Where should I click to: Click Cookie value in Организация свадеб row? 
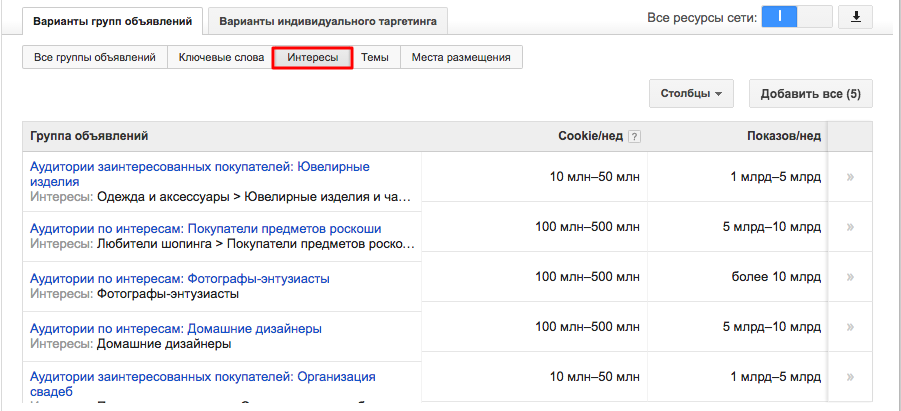coord(594,377)
